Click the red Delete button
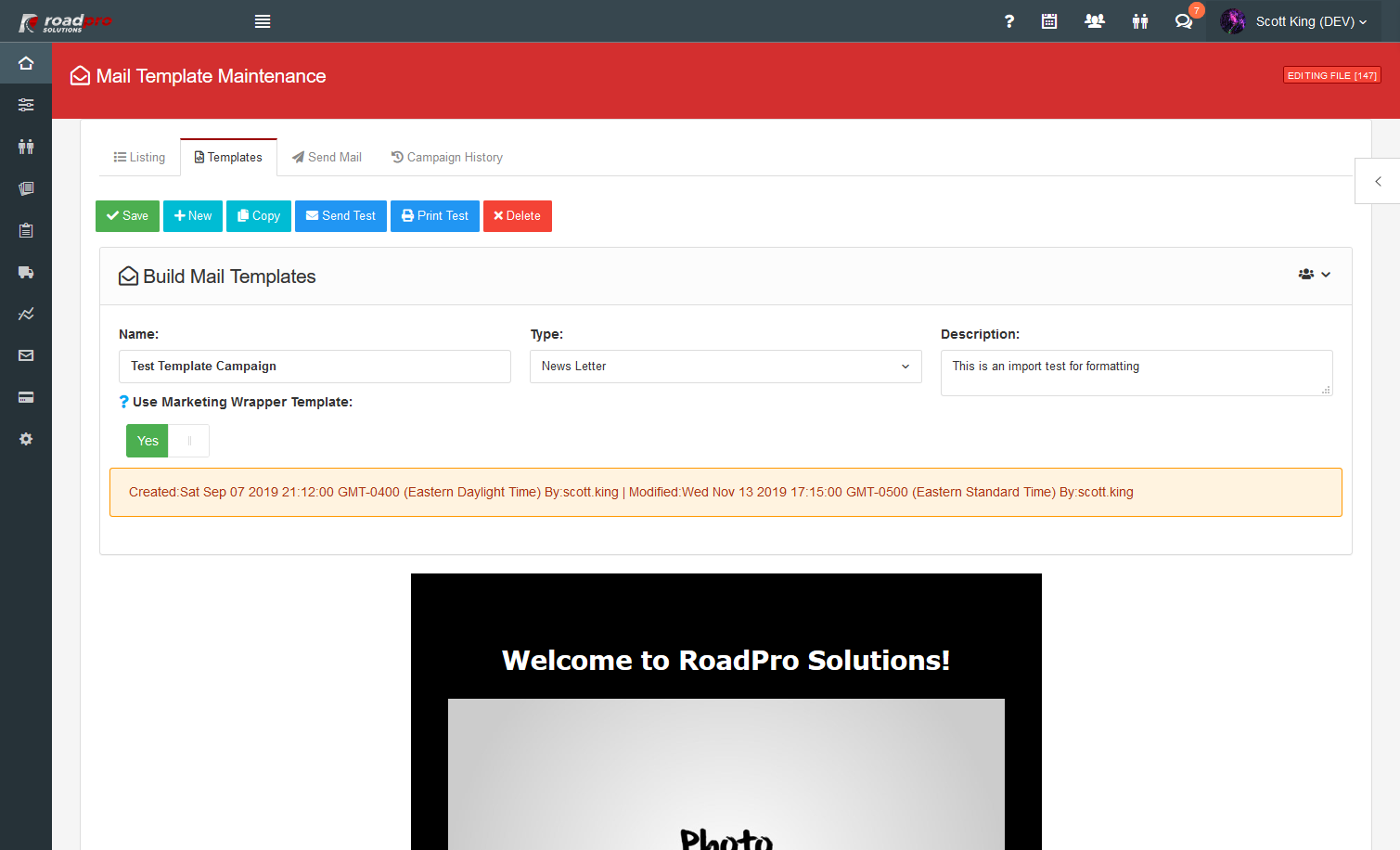Viewport: 1400px width, 850px height. pos(518,216)
